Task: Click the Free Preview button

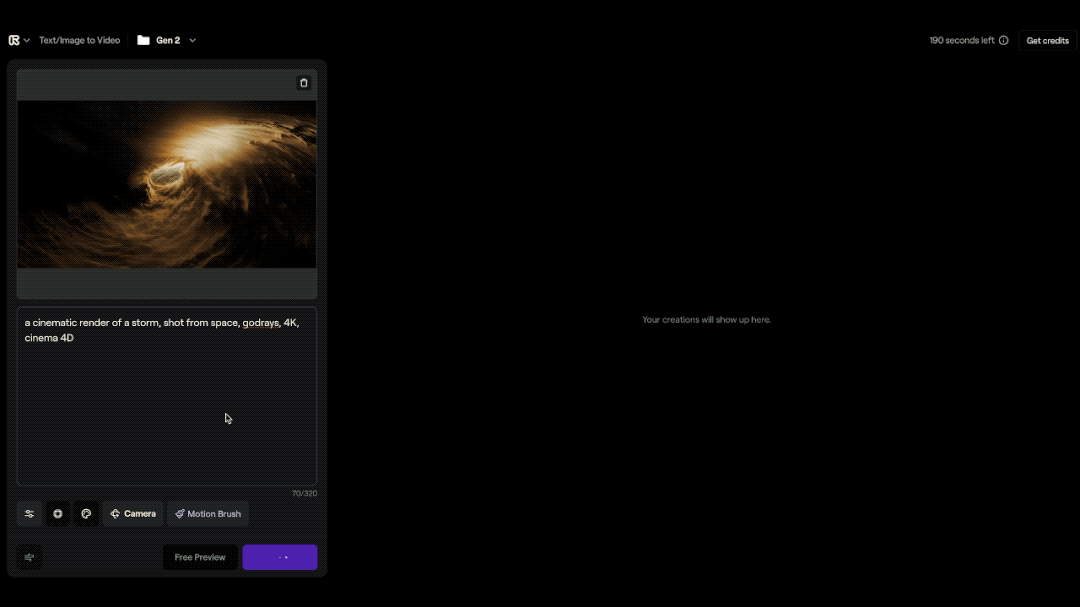Action: pos(200,557)
